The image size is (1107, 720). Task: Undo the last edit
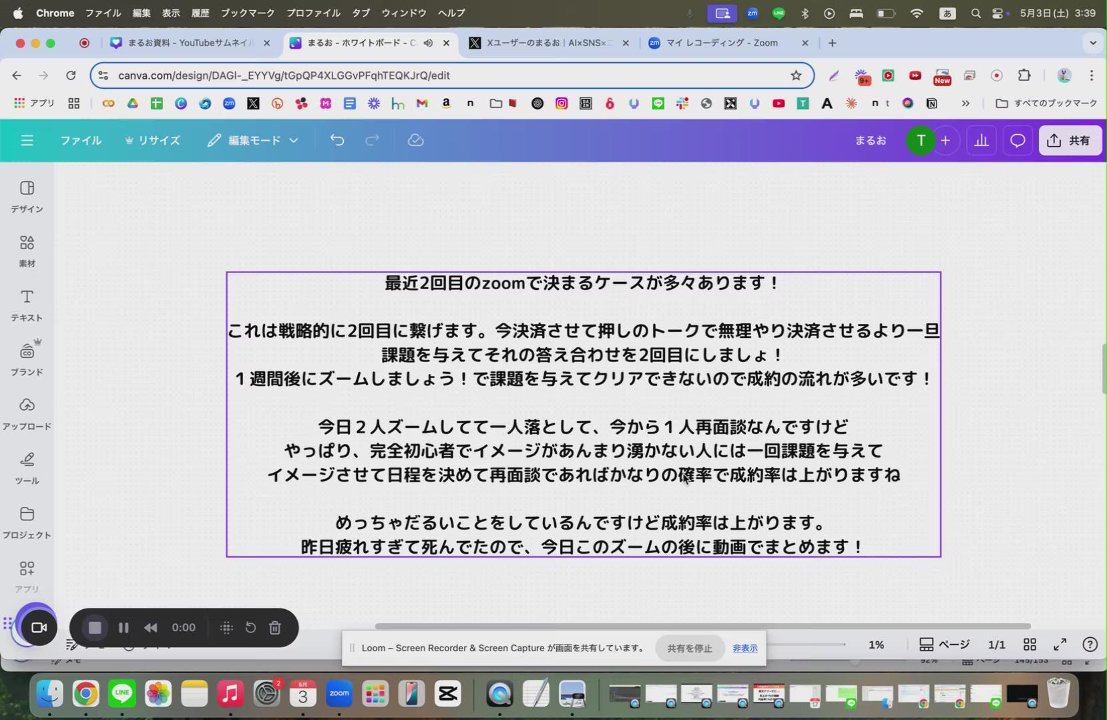(337, 140)
